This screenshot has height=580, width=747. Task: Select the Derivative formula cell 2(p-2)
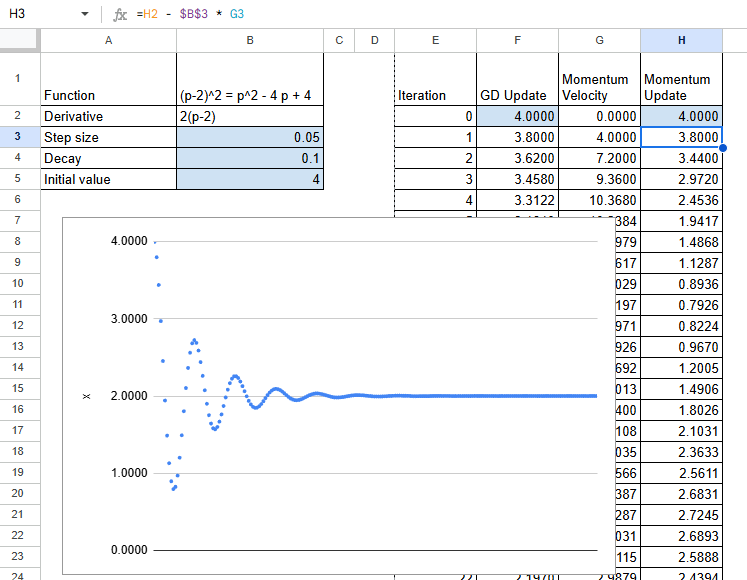point(250,116)
